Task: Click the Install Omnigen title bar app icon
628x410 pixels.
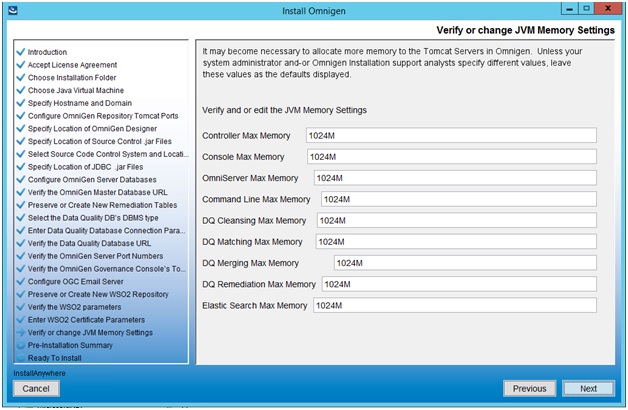Action: [13, 10]
